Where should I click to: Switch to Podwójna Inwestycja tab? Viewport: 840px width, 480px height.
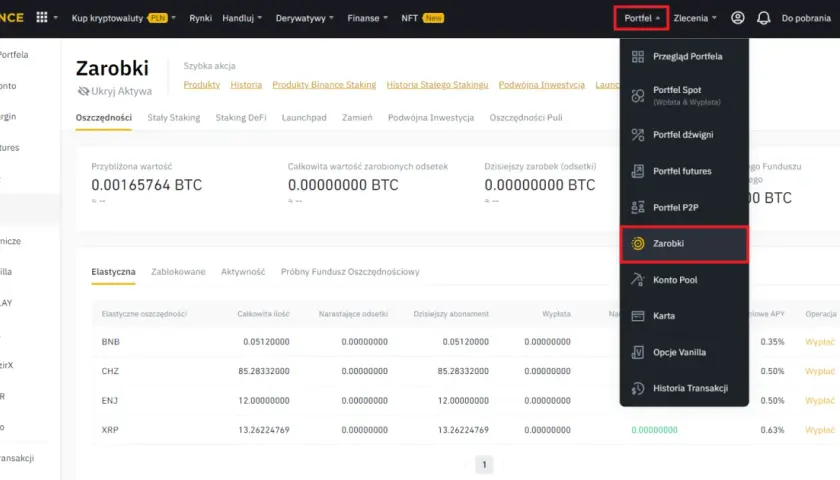coord(431,118)
